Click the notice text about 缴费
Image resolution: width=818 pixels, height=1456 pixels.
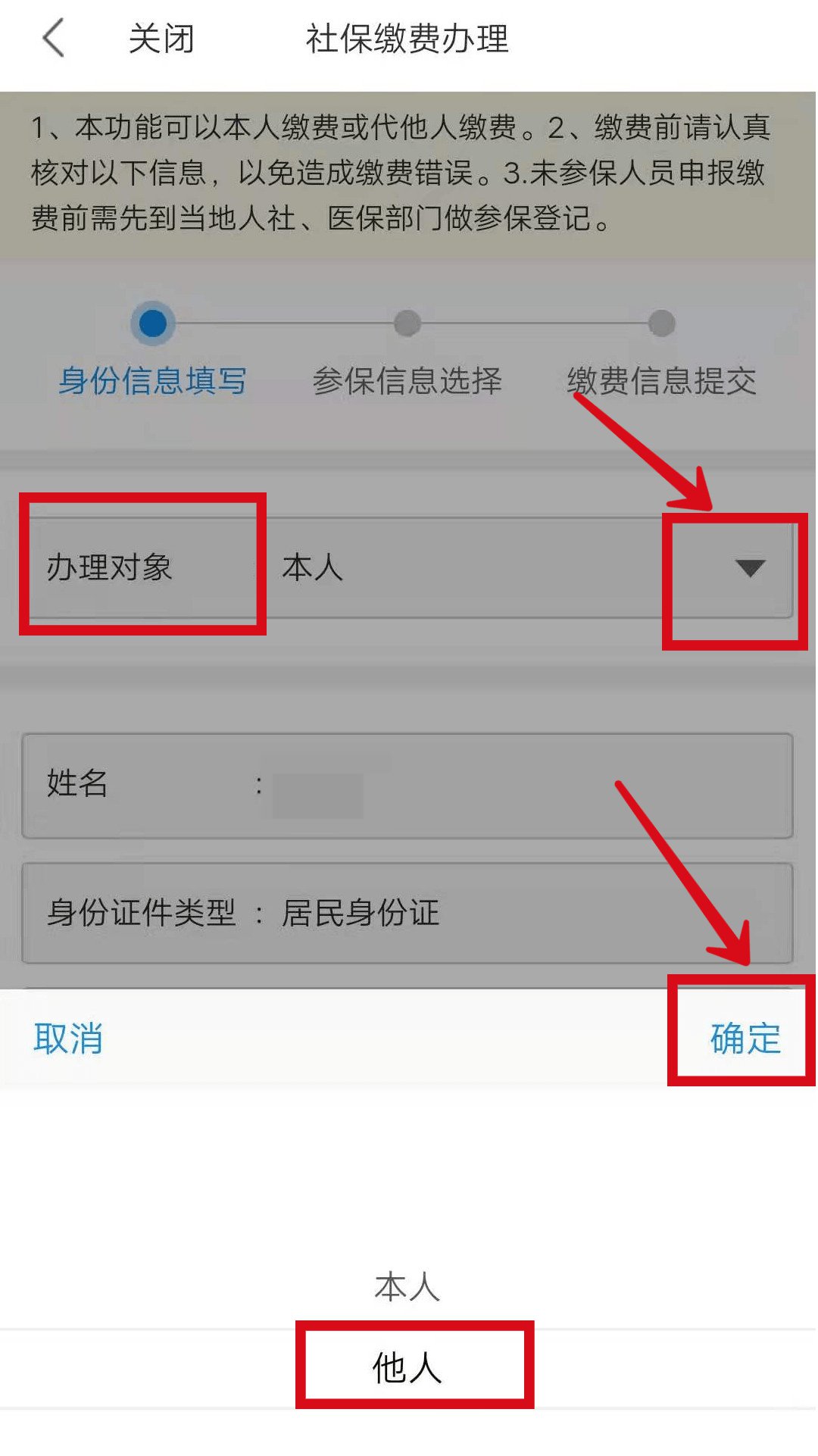pos(401,173)
